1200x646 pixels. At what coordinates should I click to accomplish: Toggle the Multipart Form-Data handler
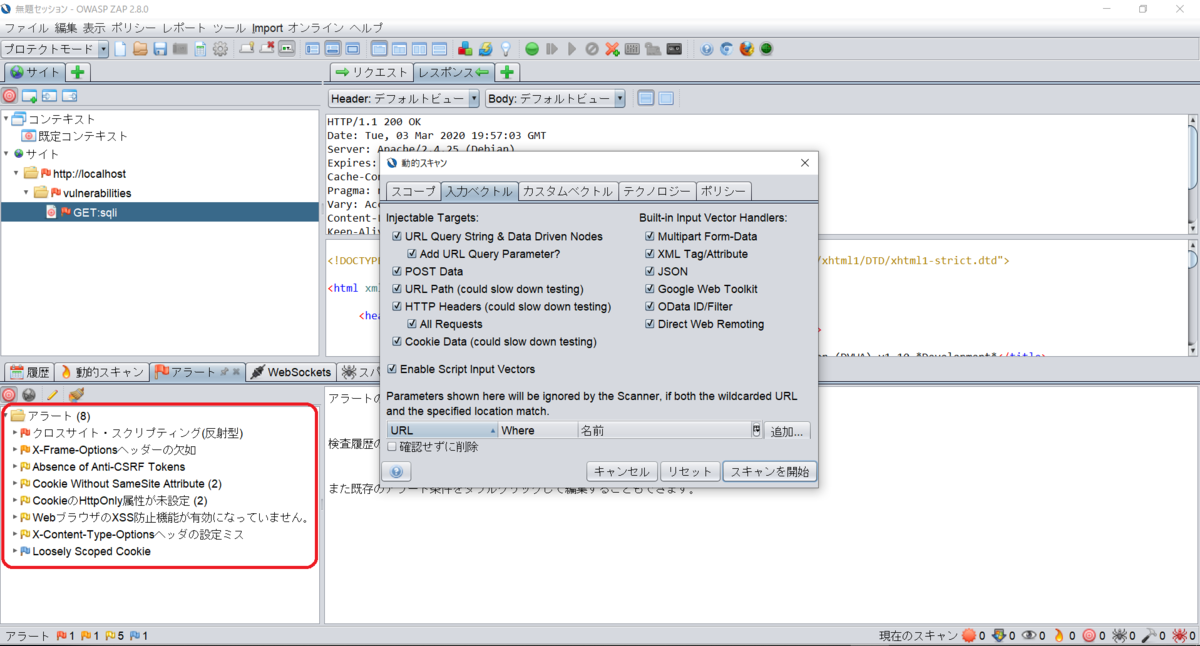pos(650,237)
